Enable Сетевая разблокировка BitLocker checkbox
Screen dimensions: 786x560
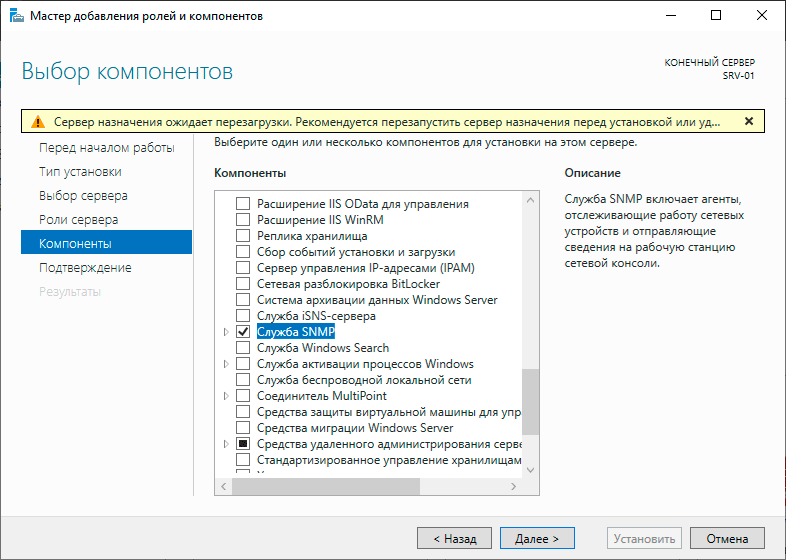click(x=242, y=284)
